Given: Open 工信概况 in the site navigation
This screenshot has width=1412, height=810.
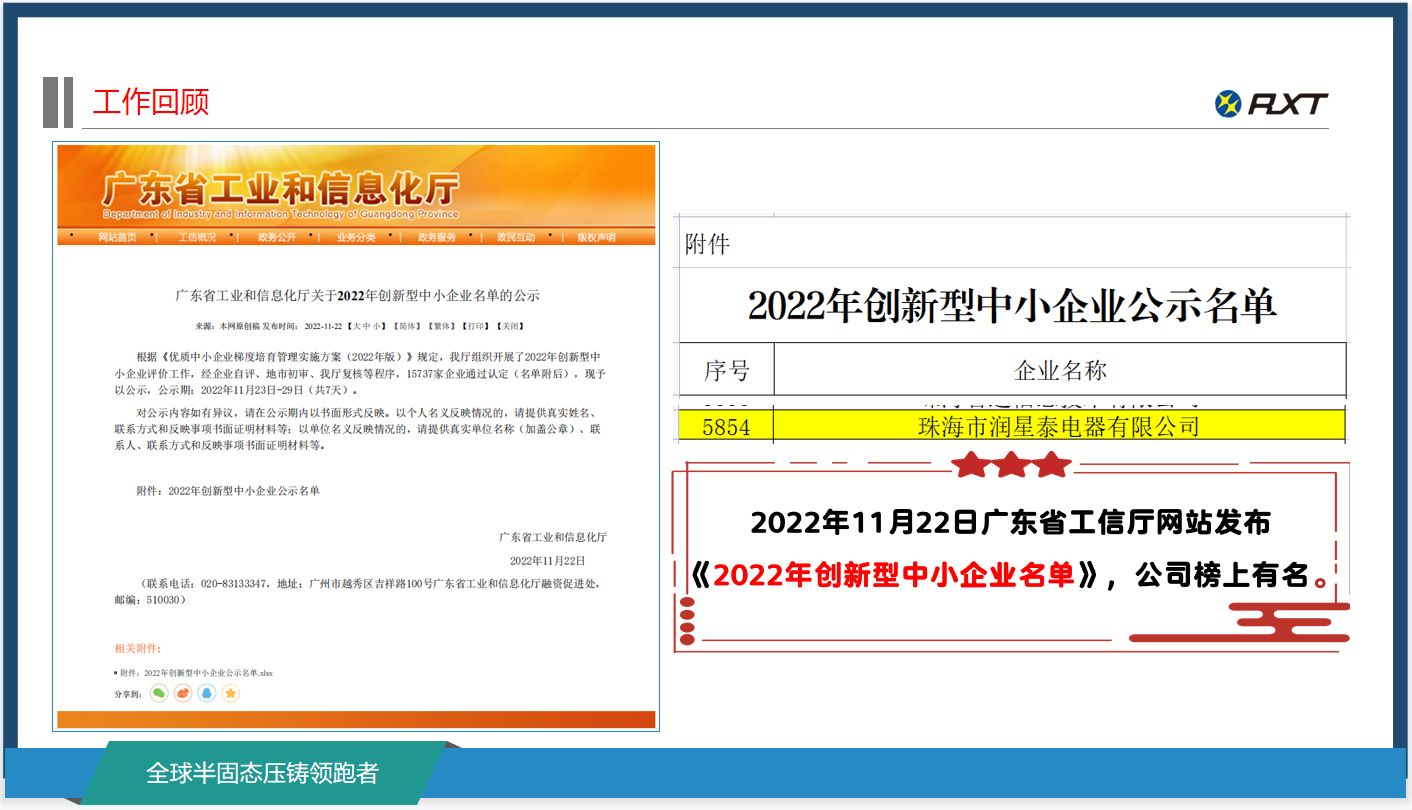Looking at the screenshot, I should pyautogui.click(x=197, y=237).
